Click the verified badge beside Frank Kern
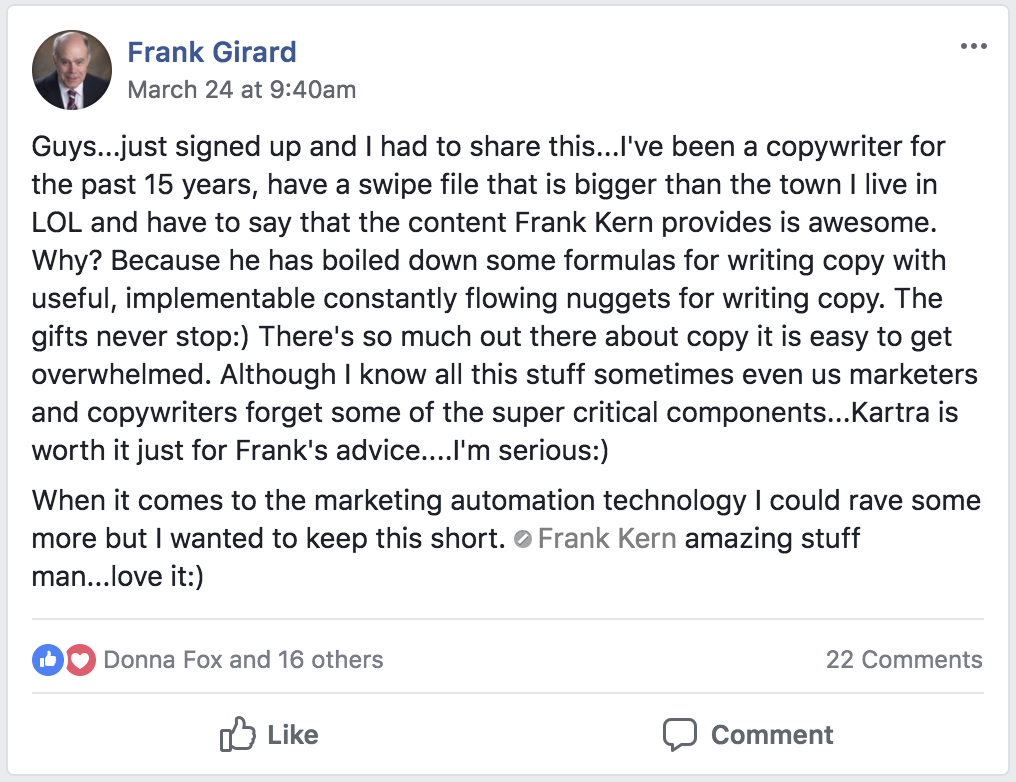This screenshot has width=1016, height=782. click(x=522, y=540)
